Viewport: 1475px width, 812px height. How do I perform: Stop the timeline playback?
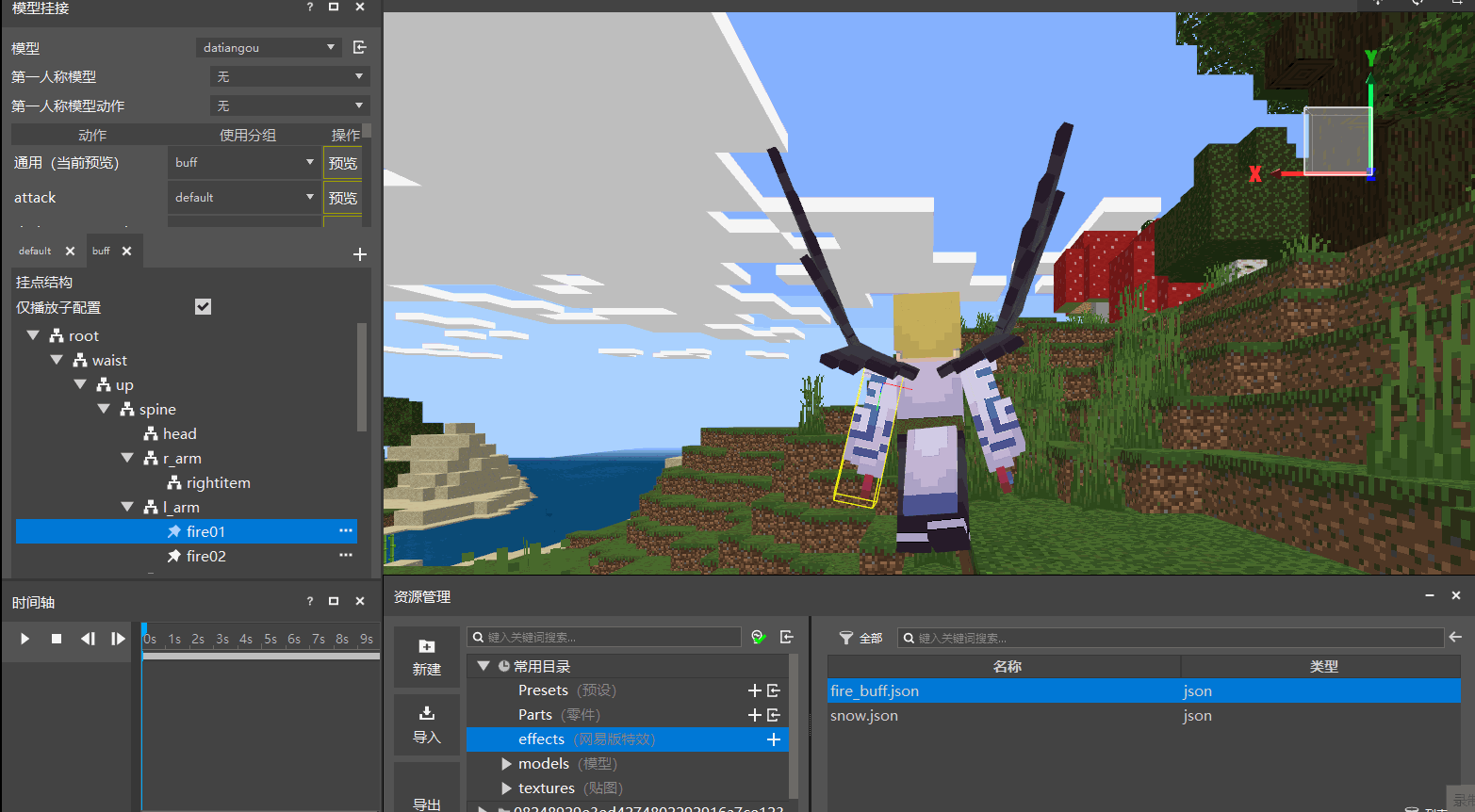pos(57,639)
